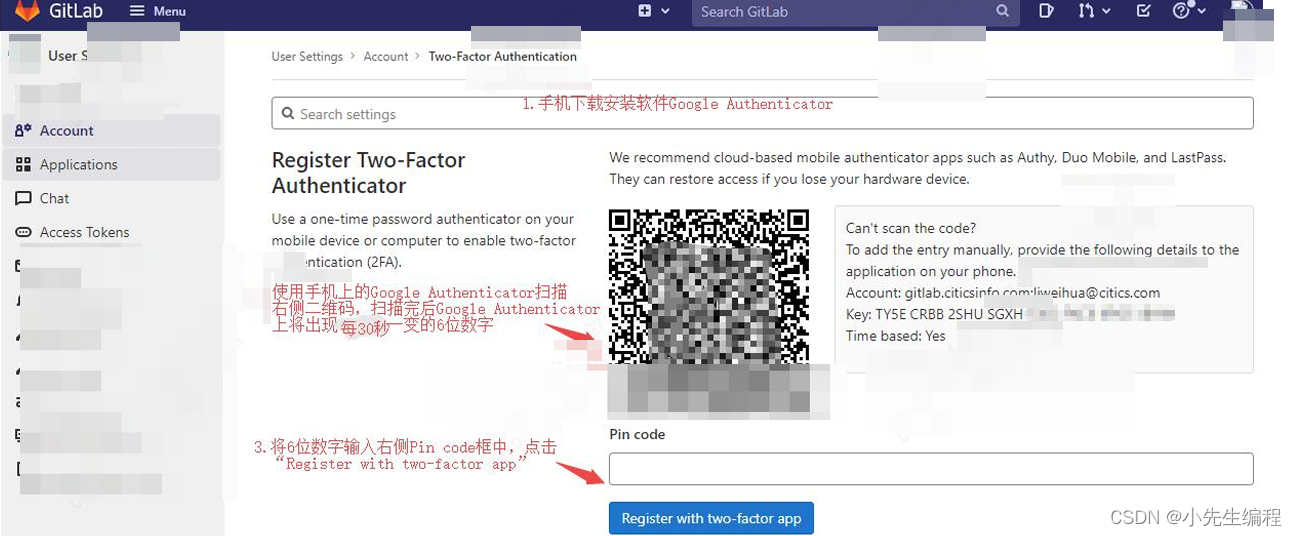
Task: Click the Access Tokens icon
Action: point(23,233)
